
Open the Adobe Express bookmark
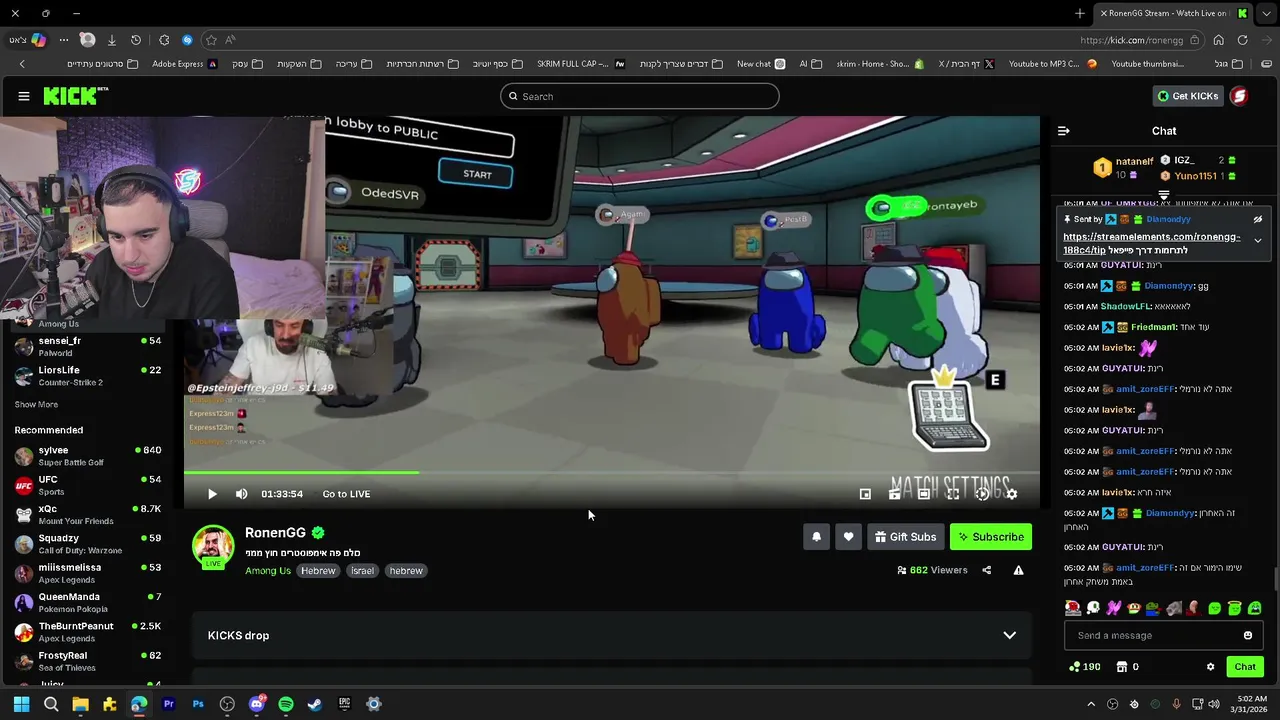click(x=184, y=64)
